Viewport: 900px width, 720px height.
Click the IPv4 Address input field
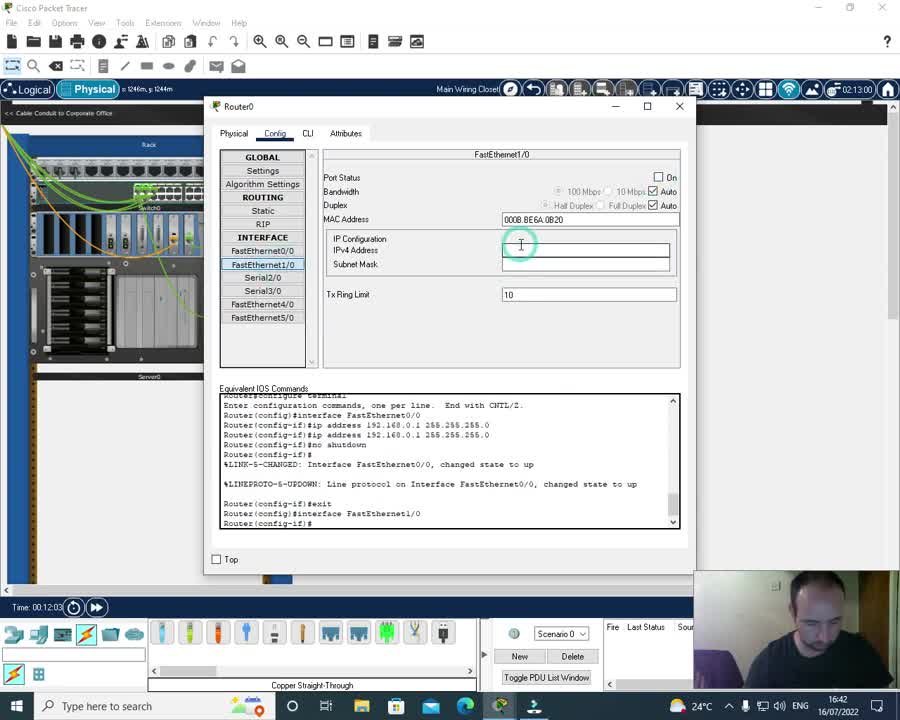(x=585, y=250)
